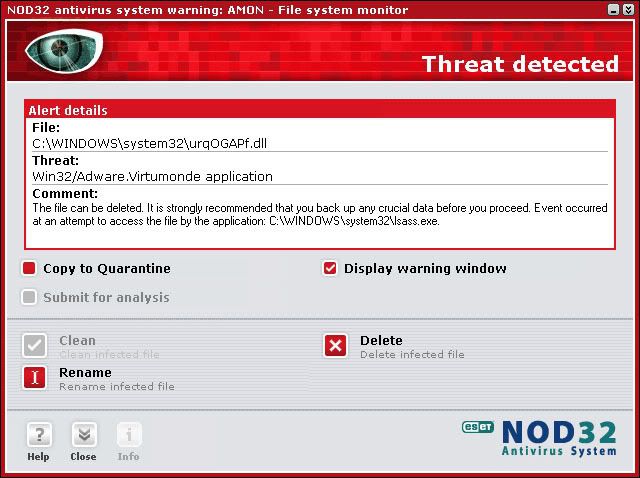640x478 pixels.
Task: Toggle the Copy to Quarantine checkbox
Action: click(29, 269)
